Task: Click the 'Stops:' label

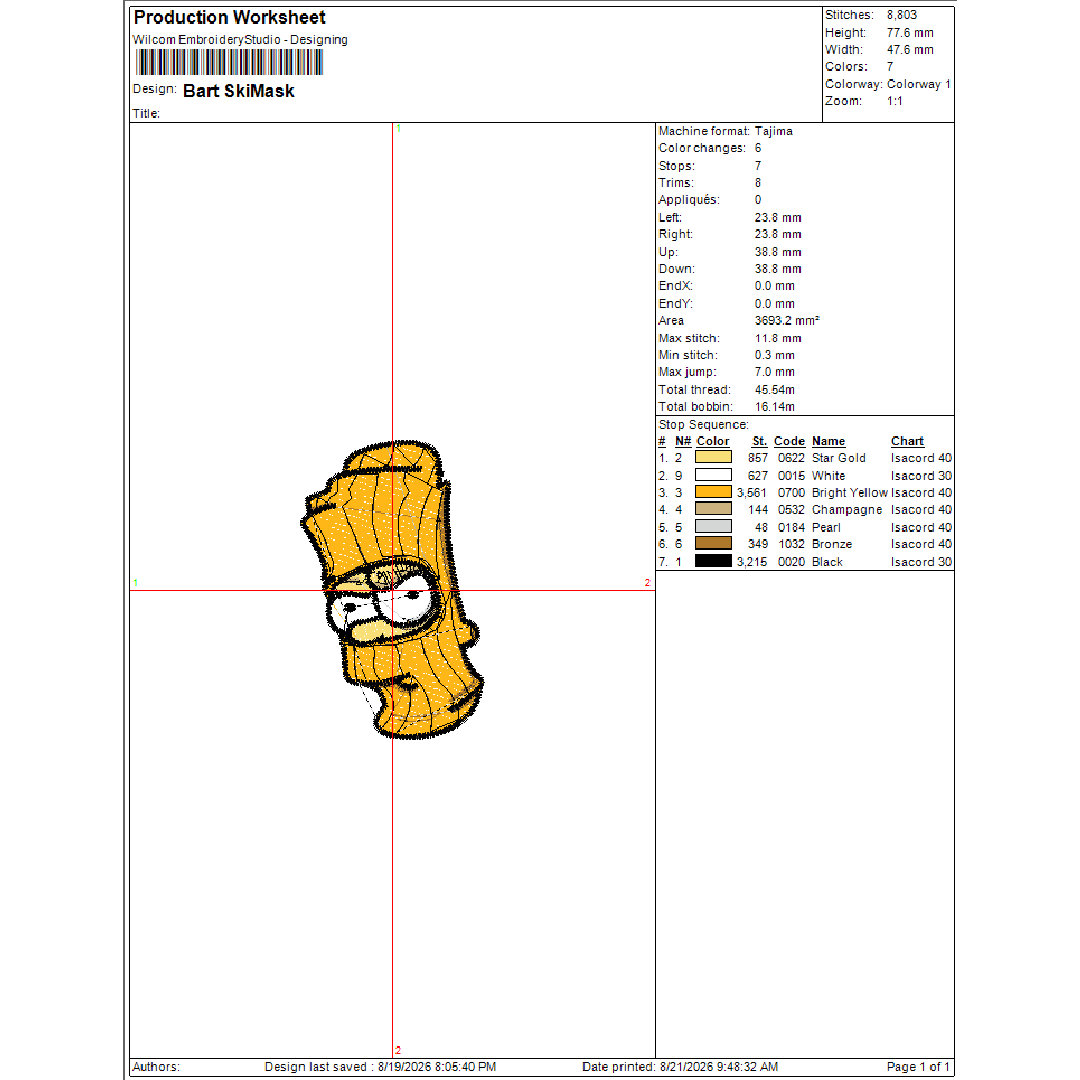Action: (676, 166)
